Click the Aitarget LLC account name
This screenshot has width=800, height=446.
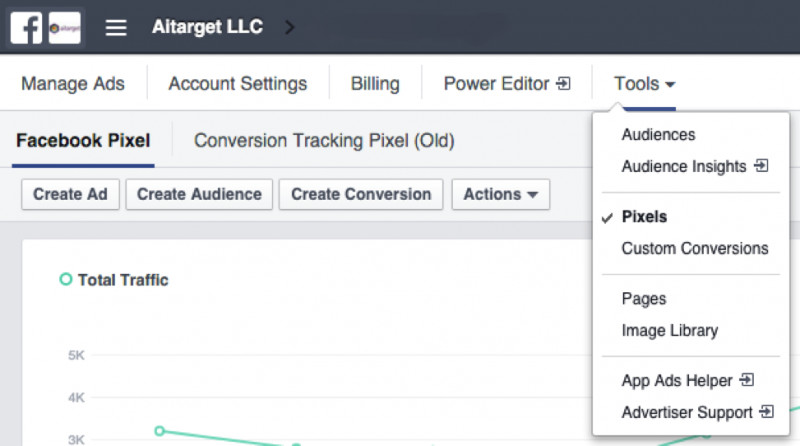tap(207, 27)
